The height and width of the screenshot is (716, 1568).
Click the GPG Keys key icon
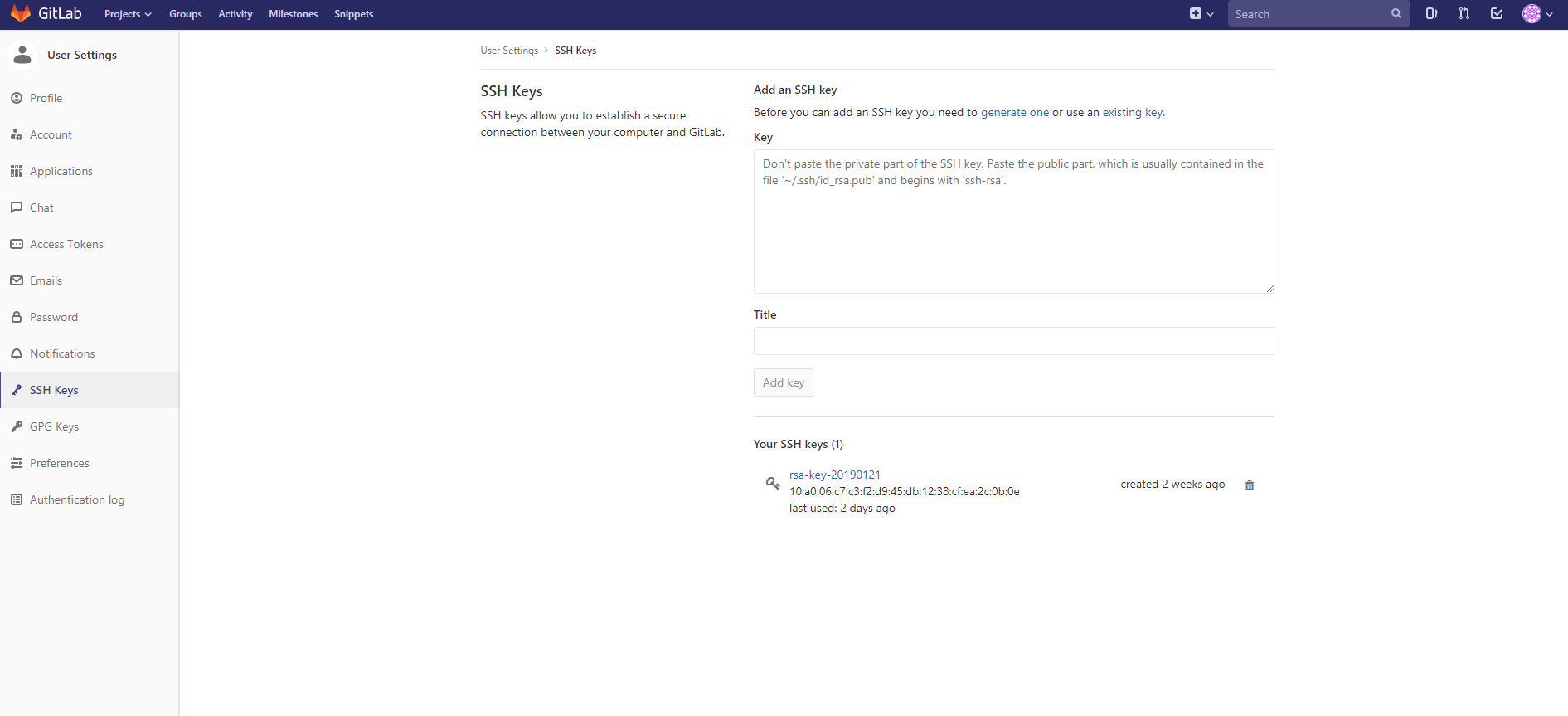point(17,426)
